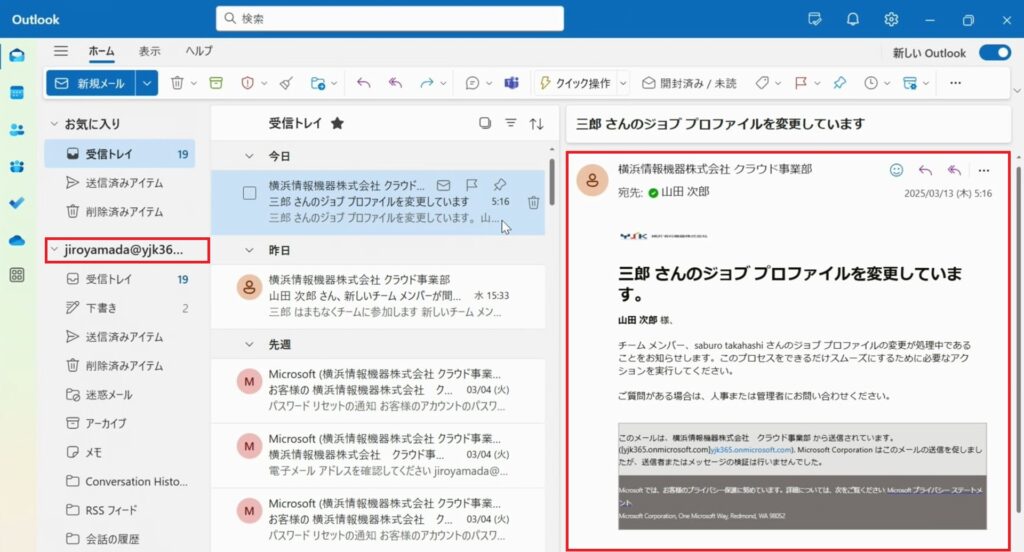Open the Flag dropdown arrow in ribbon

coord(817,84)
